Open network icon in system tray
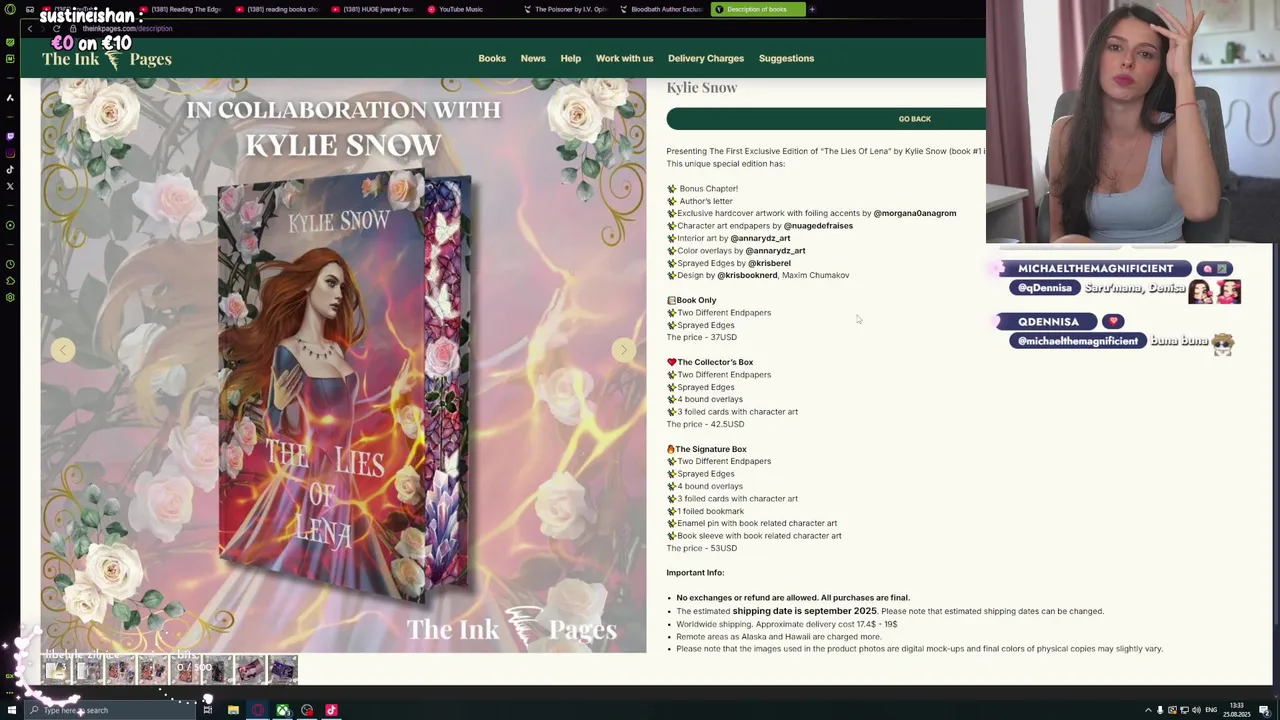 tap(1183, 710)
